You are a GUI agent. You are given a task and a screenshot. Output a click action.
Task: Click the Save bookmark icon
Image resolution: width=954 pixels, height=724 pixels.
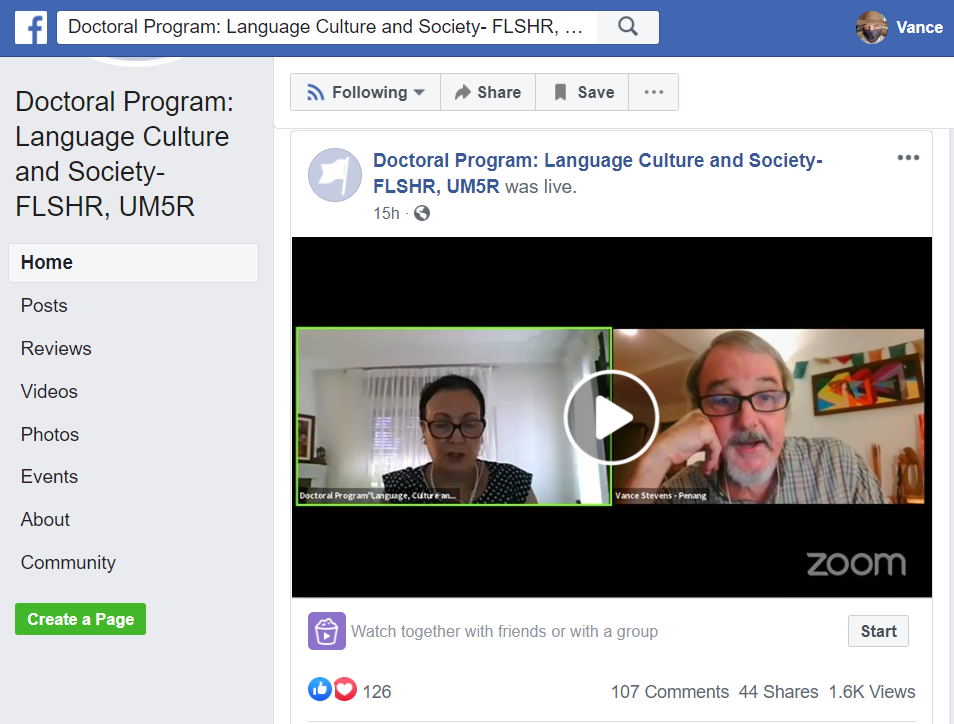(560, 91)
